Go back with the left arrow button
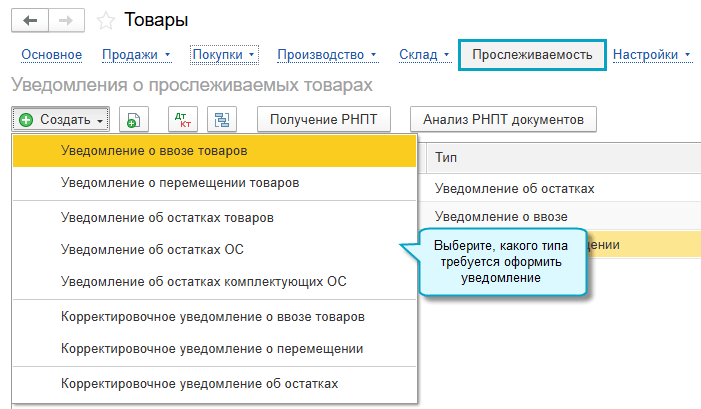701x409 pixels. [x=30, y=21]
